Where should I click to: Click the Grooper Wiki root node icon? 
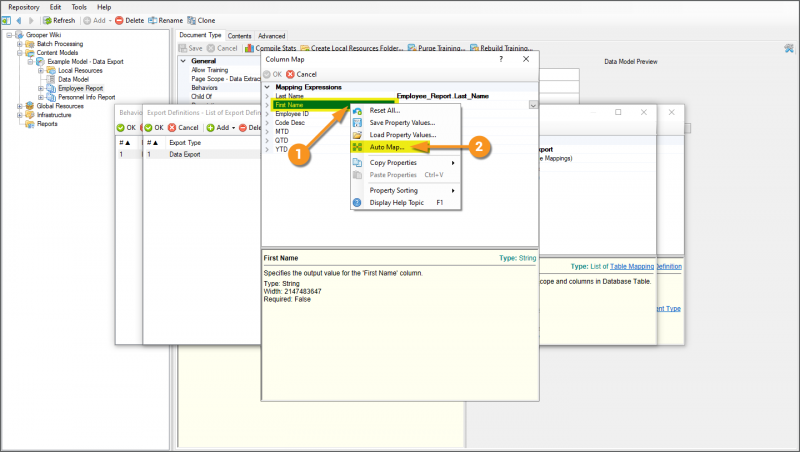[x=19, y=35]
